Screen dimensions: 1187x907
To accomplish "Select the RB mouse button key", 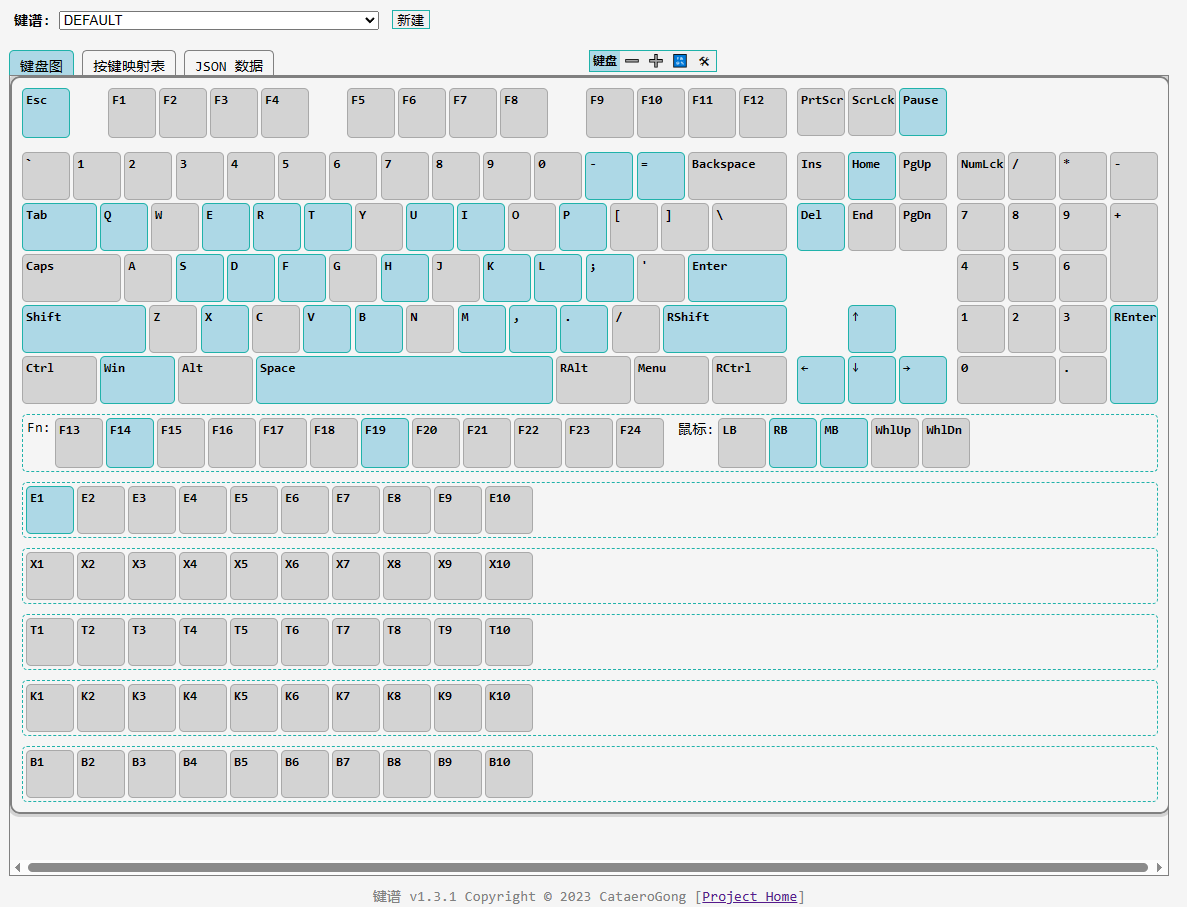I will click(x=793, y=443).
